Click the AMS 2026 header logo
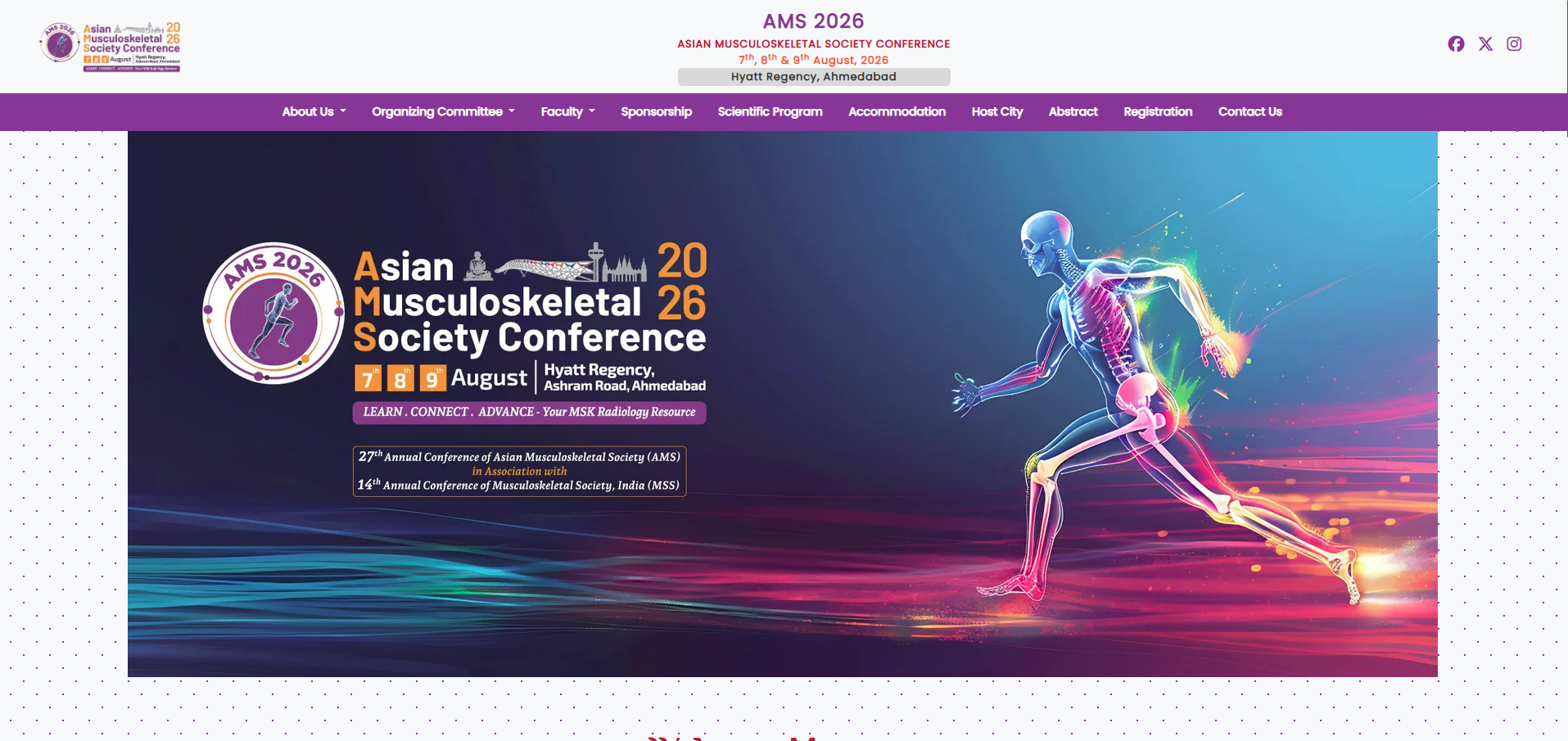 pos(111,47)
